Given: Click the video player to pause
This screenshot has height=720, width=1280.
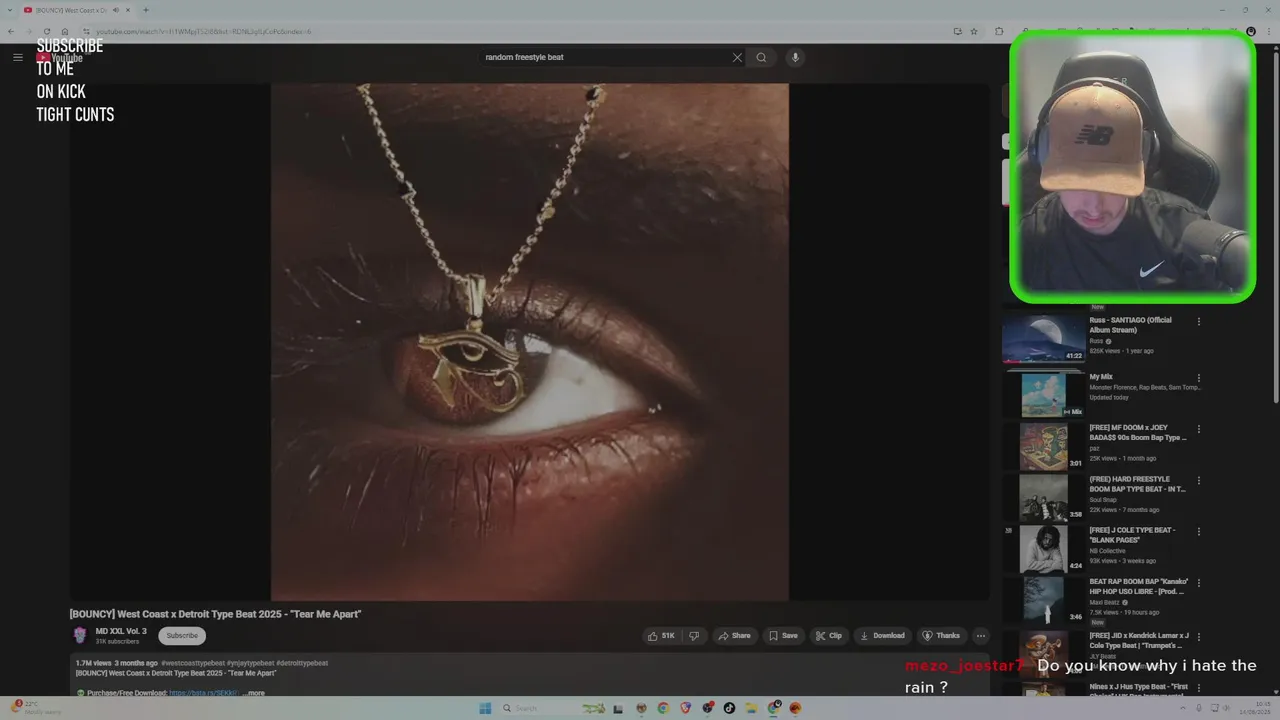Looking at the screenshot, I should tap(529, 341).
